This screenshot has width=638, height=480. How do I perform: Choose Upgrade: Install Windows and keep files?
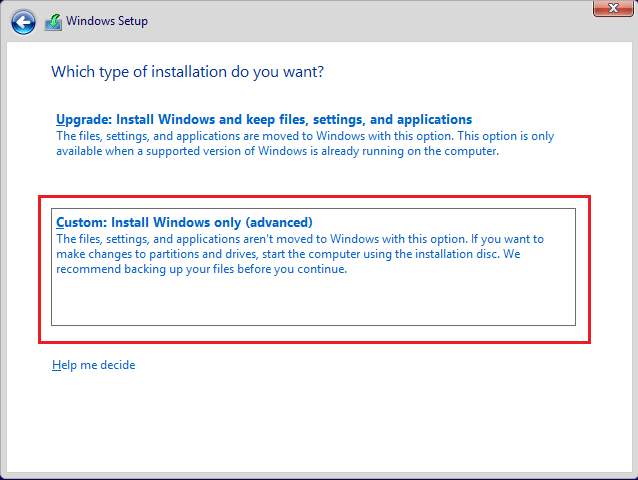pyautogui.click(x=264, y=119)
